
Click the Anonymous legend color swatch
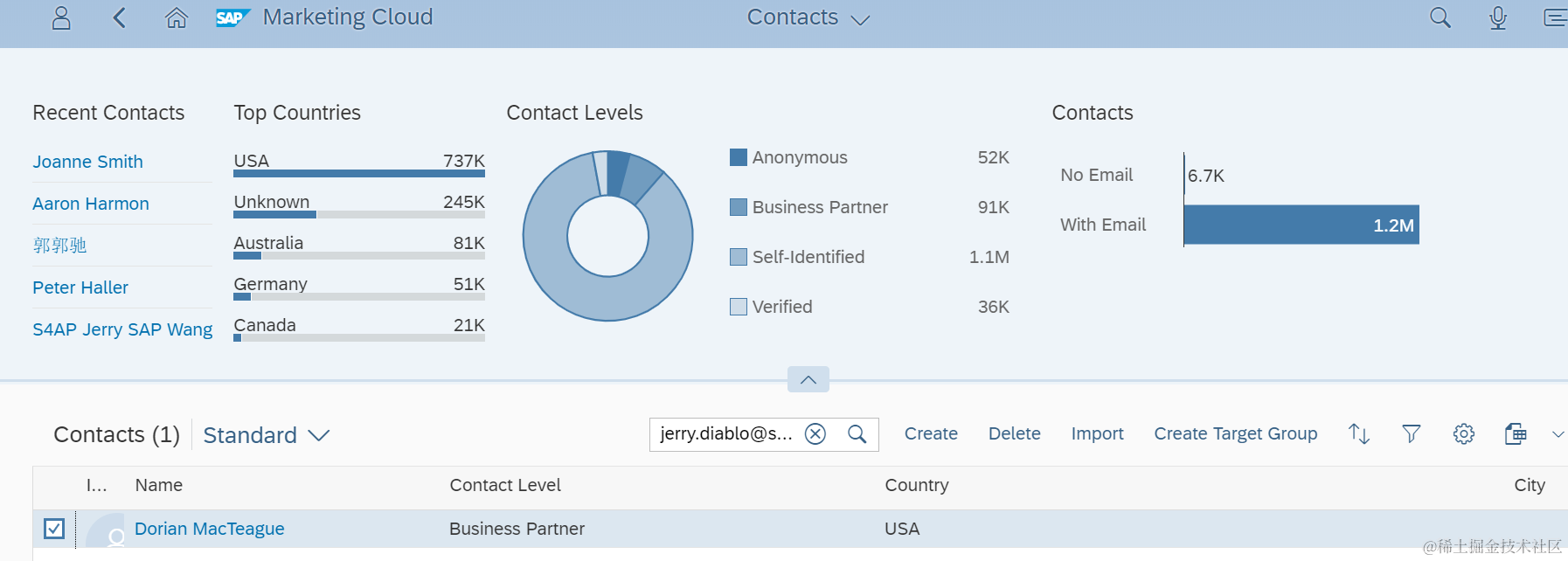click(739, 157)
